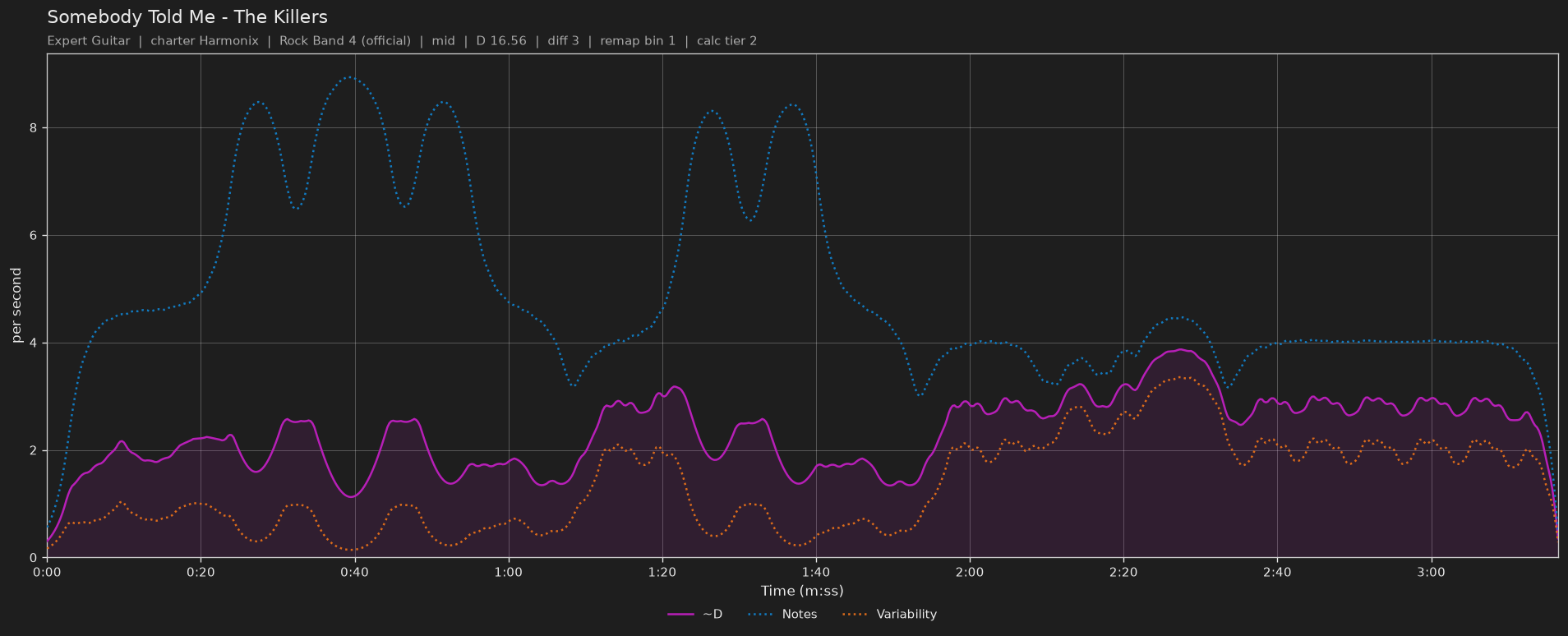Click the orange dotted sample beside "Variability" in legend

[855, 615]
